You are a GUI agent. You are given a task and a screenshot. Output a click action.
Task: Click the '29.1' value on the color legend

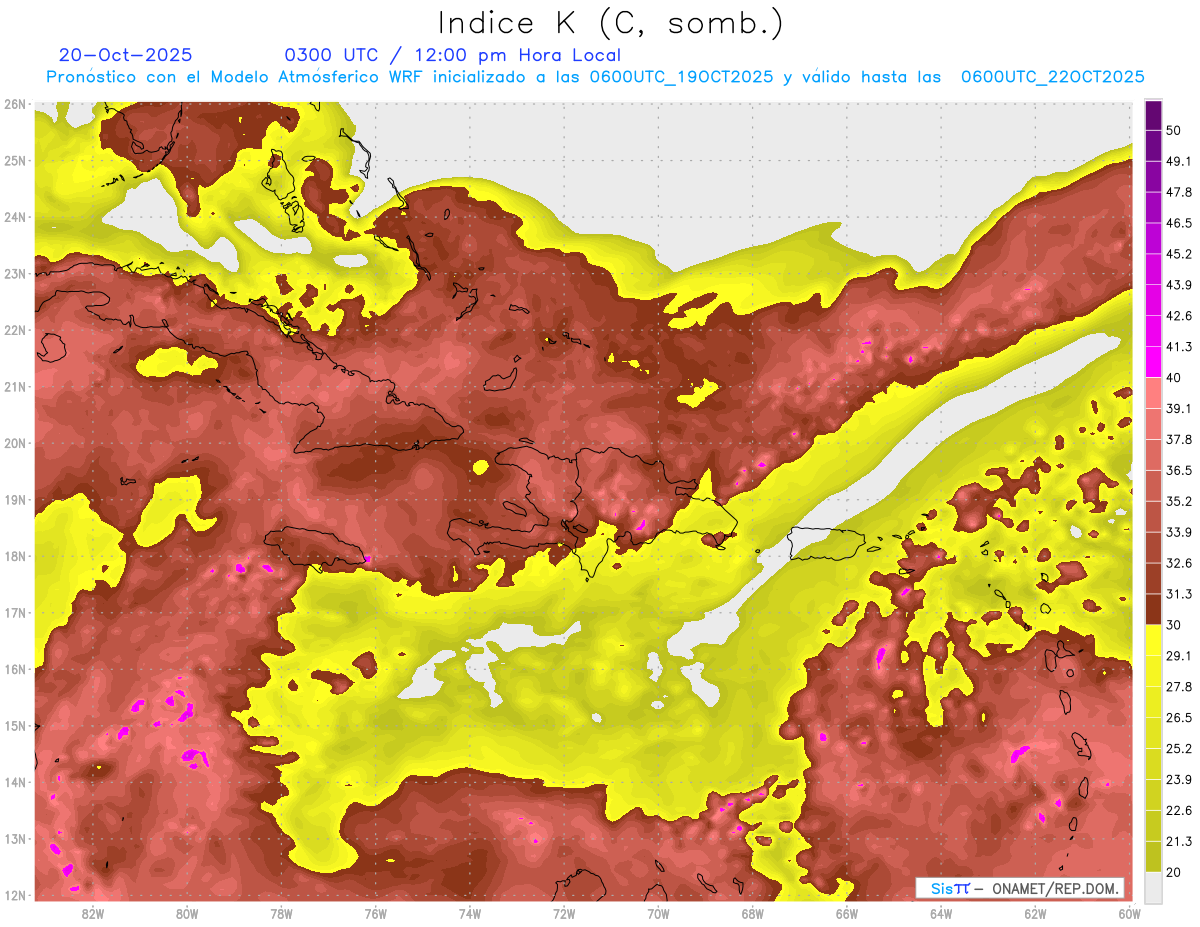tap(1179, 655)
